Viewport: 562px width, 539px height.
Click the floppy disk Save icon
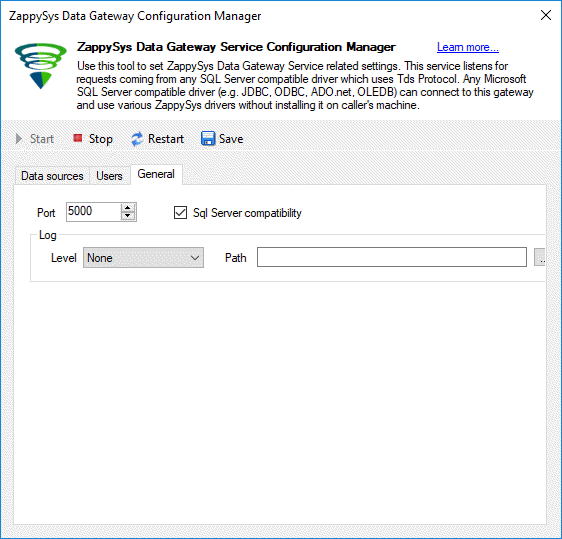208,139
